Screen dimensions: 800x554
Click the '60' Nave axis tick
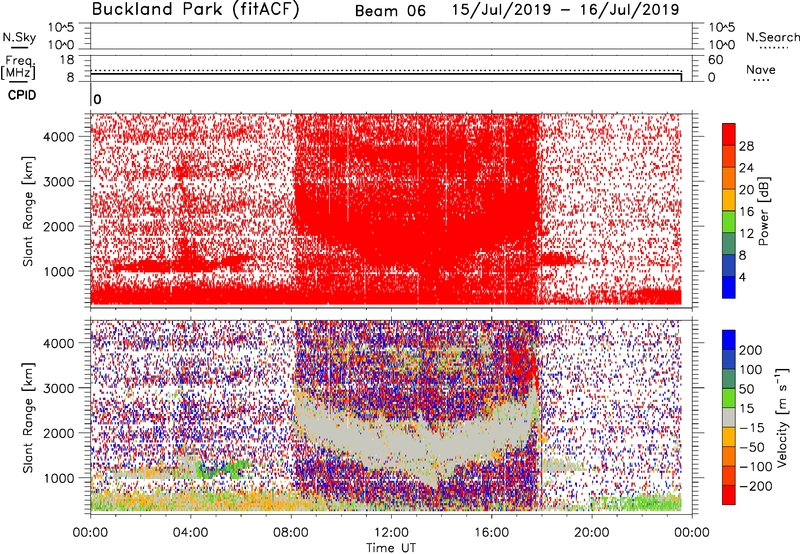point(716,60)
